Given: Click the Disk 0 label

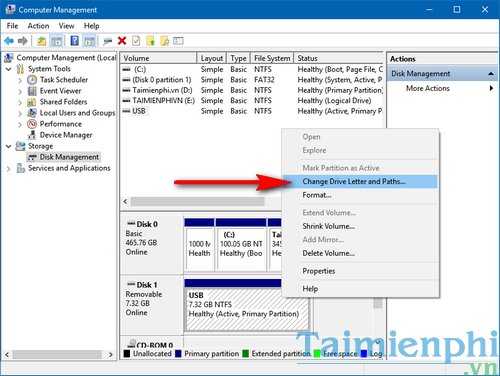Looking at the screenshot, I should click(x=147, y=224).
